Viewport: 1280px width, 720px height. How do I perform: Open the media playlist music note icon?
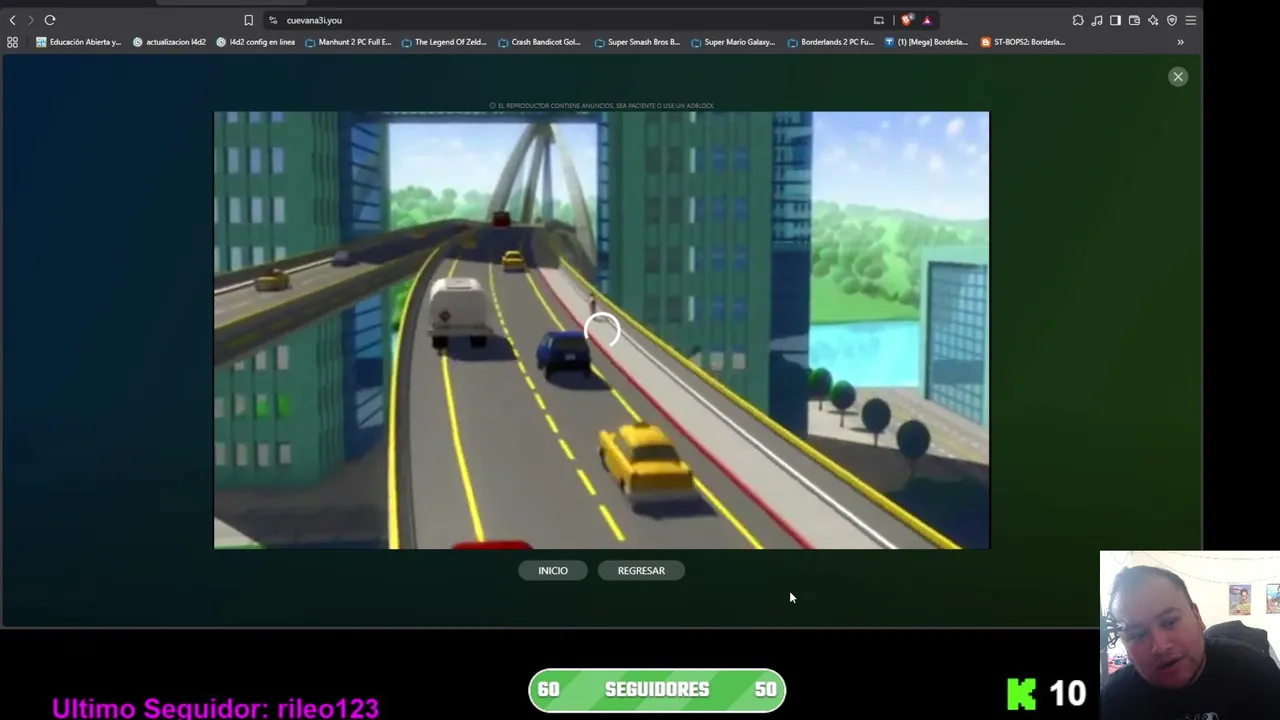(1097, 20)
